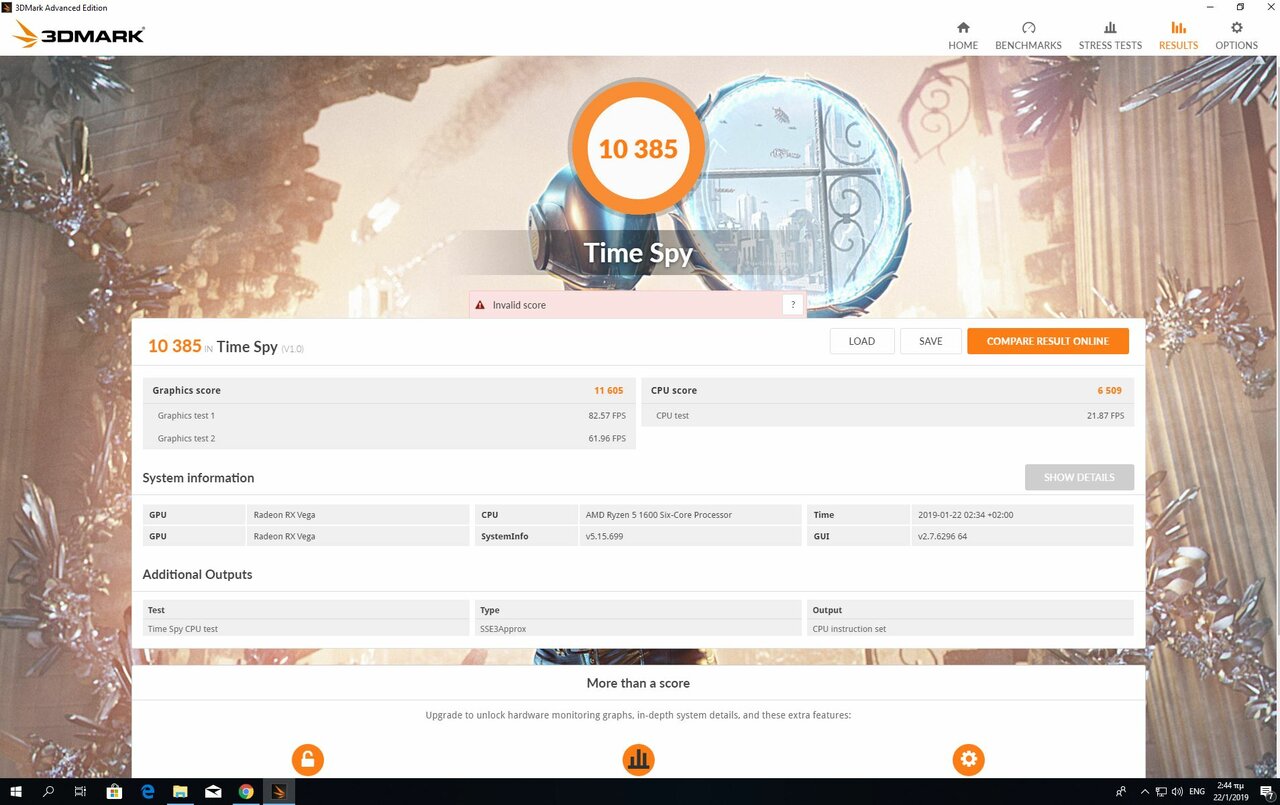1280x805 pixels.
Task: Open the invalid score help question mark
Action: [x=793, y=305]
